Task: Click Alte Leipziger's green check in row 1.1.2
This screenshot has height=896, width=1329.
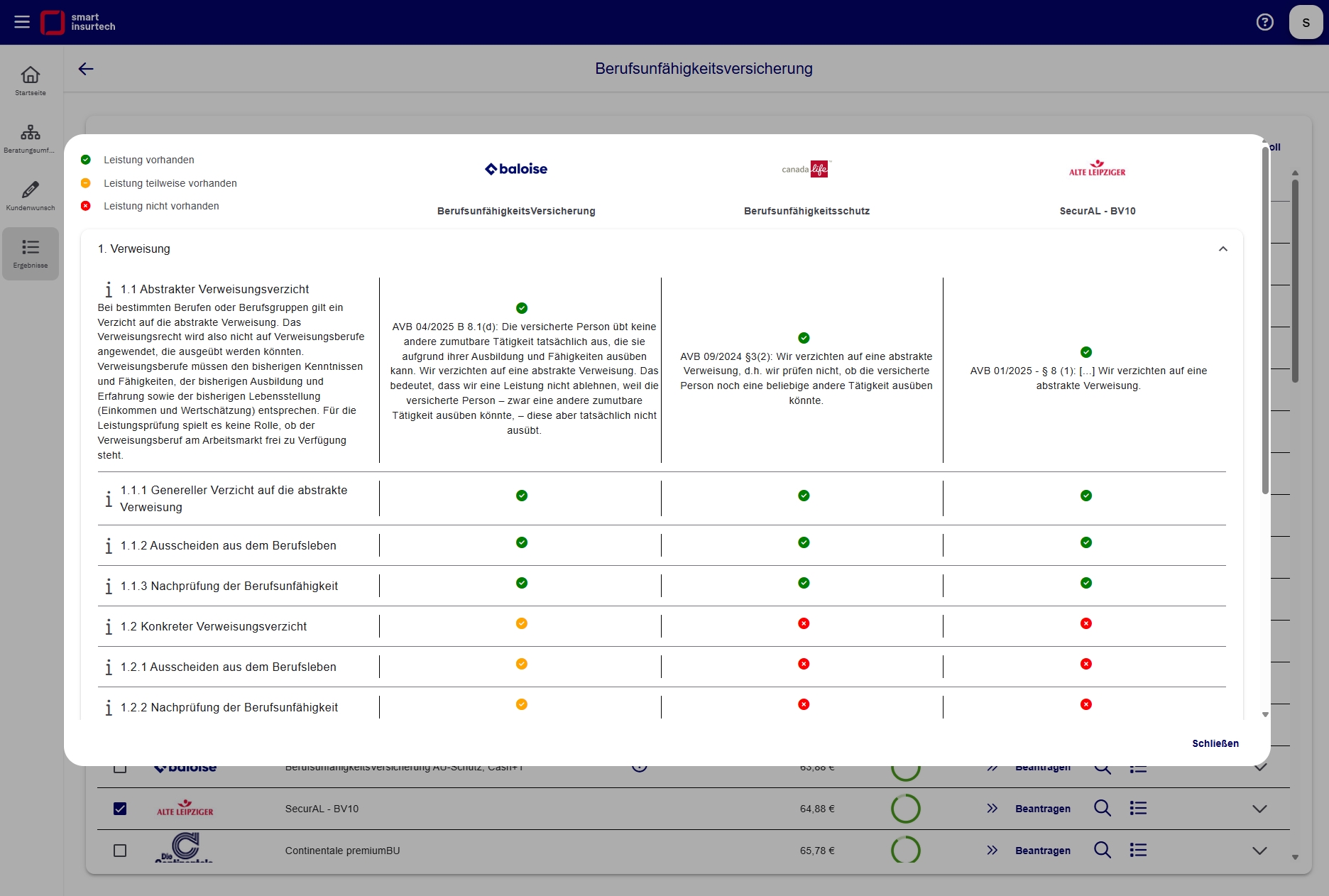Action: click(1086, 542)
